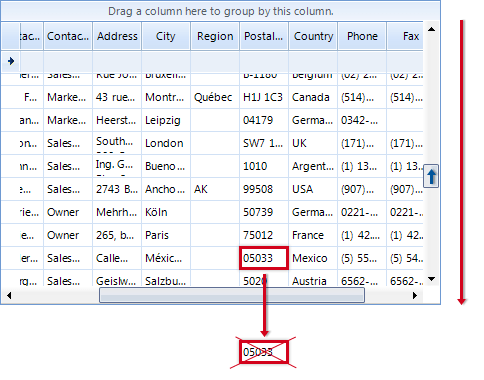Screen dimensions: 484x380
Task: Click the (5) 55... phone cell
Action: (362, 258)
